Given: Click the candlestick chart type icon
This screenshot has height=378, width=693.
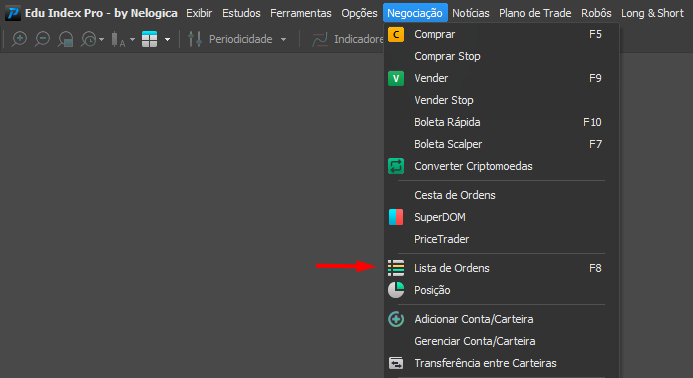Looking at the screenshot, I should (x=118, y=39).
